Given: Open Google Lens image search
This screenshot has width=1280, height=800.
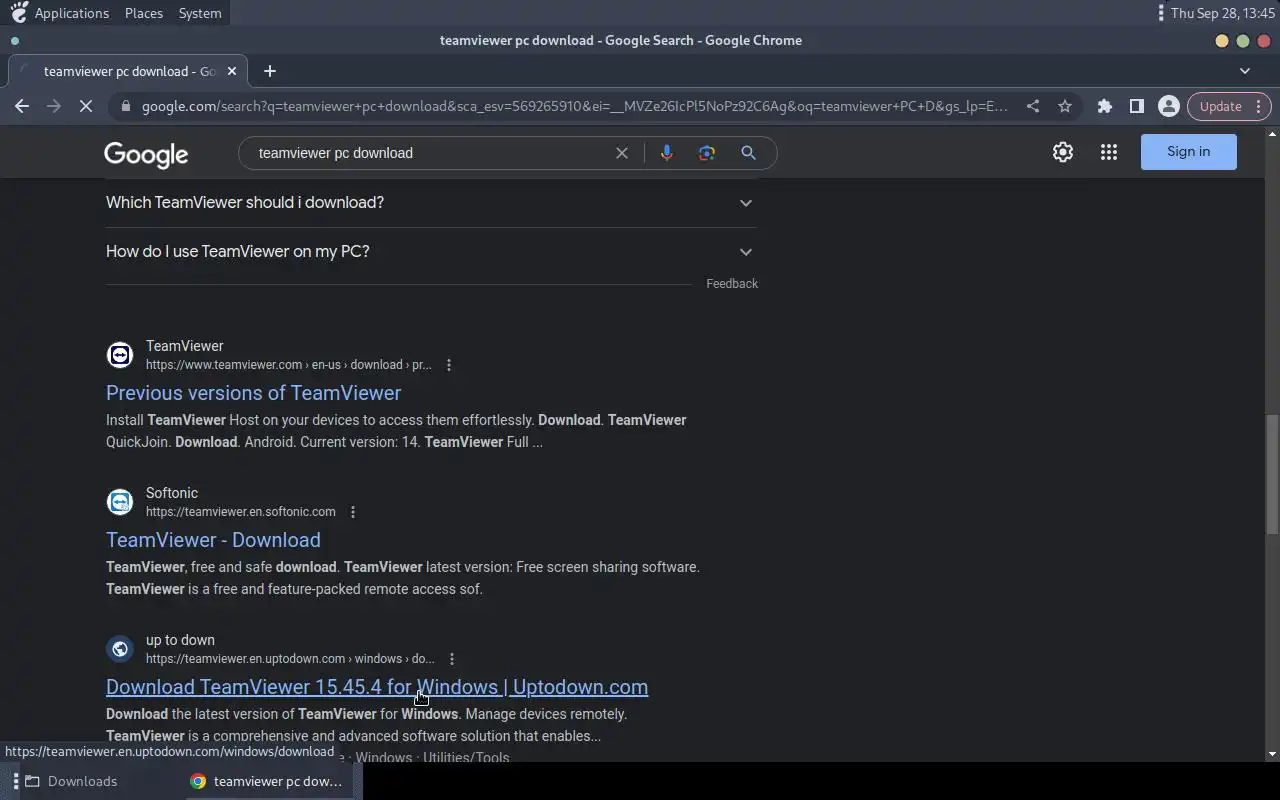Looking at the screenshot, I should click(x=707, y=153).
